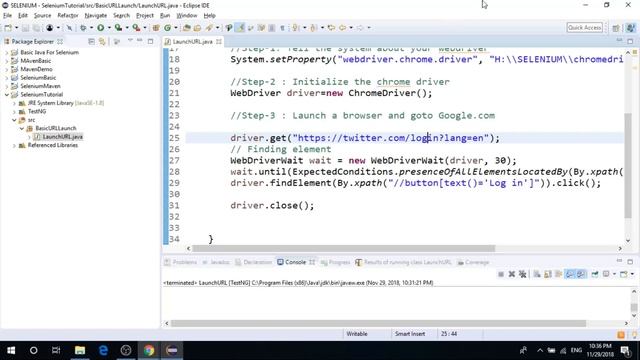Viewport: 640px width, 360px height.
Task: Click Clear Console icon
Action: click(x=537, y=274)
